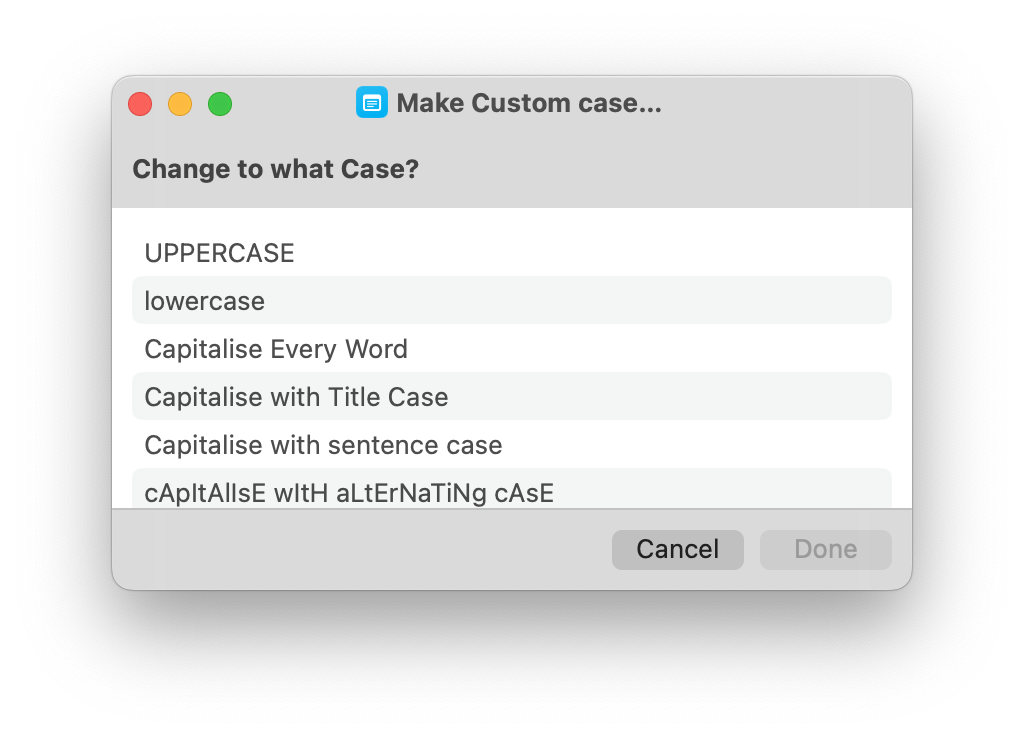The image size is (1024, 738).
Task: Close the dialog with the red button
Action: tap(140, 104)
